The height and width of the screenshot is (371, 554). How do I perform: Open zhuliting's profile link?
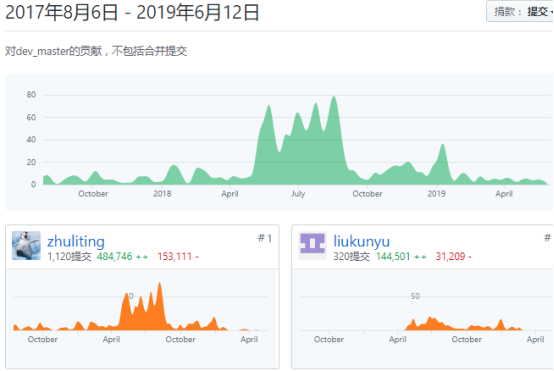pos(76,241)
